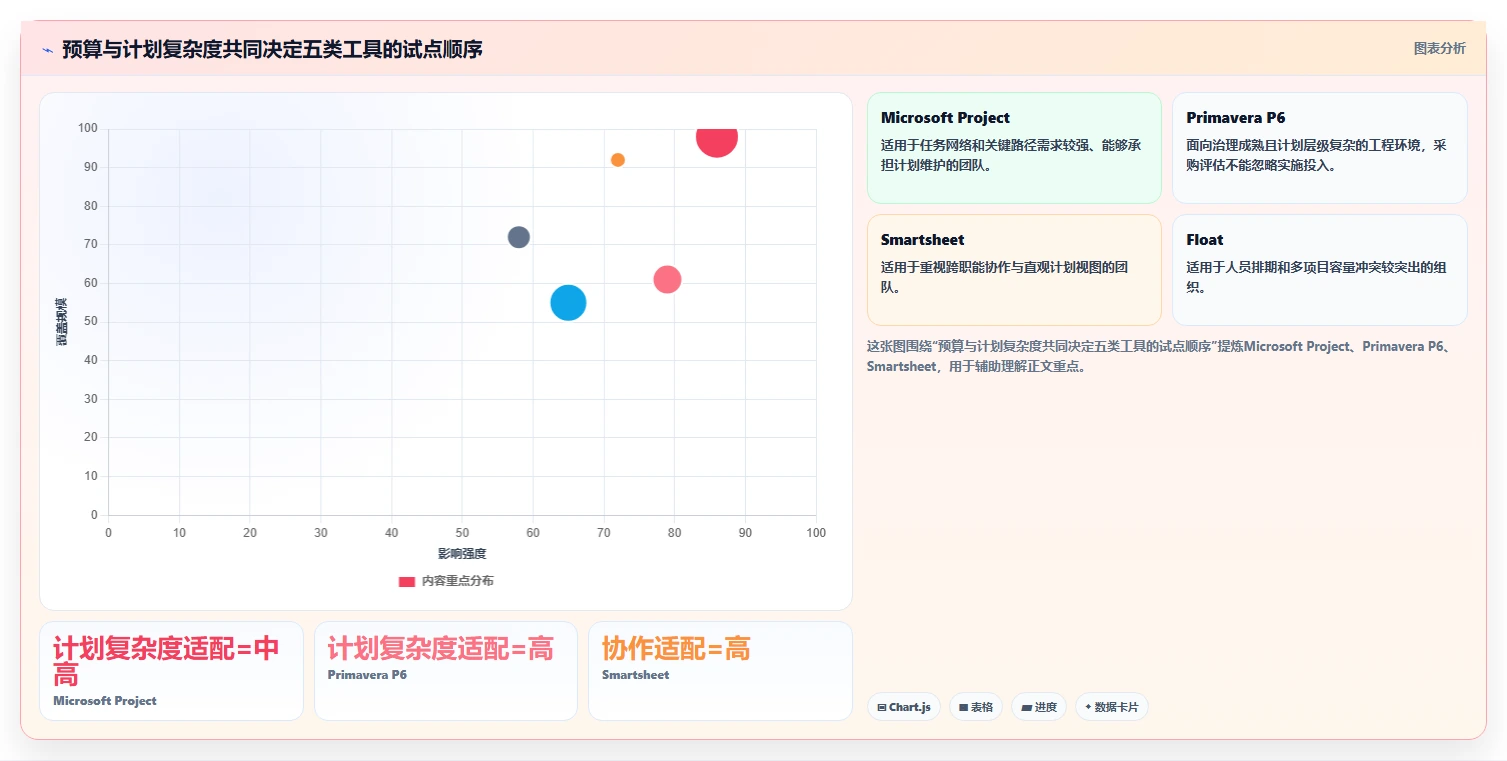The width and height of the screenshot is (1507, 761).
Task: Open the Smartsheet info card
Action: click(1014, 270)
